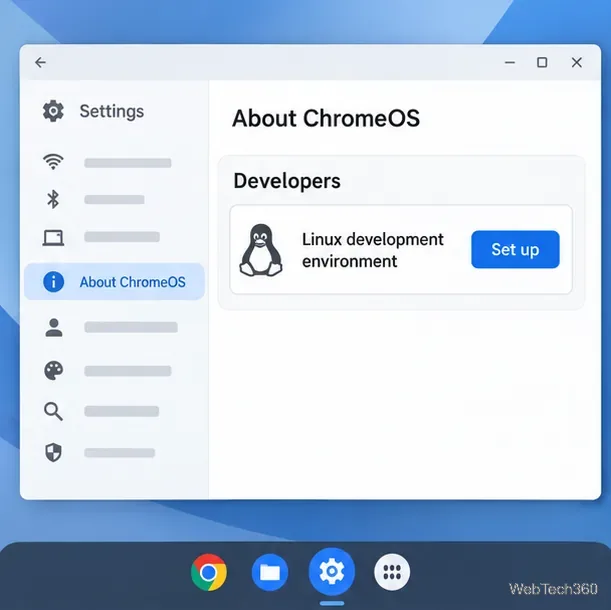Minimize the Settings window

510,62
